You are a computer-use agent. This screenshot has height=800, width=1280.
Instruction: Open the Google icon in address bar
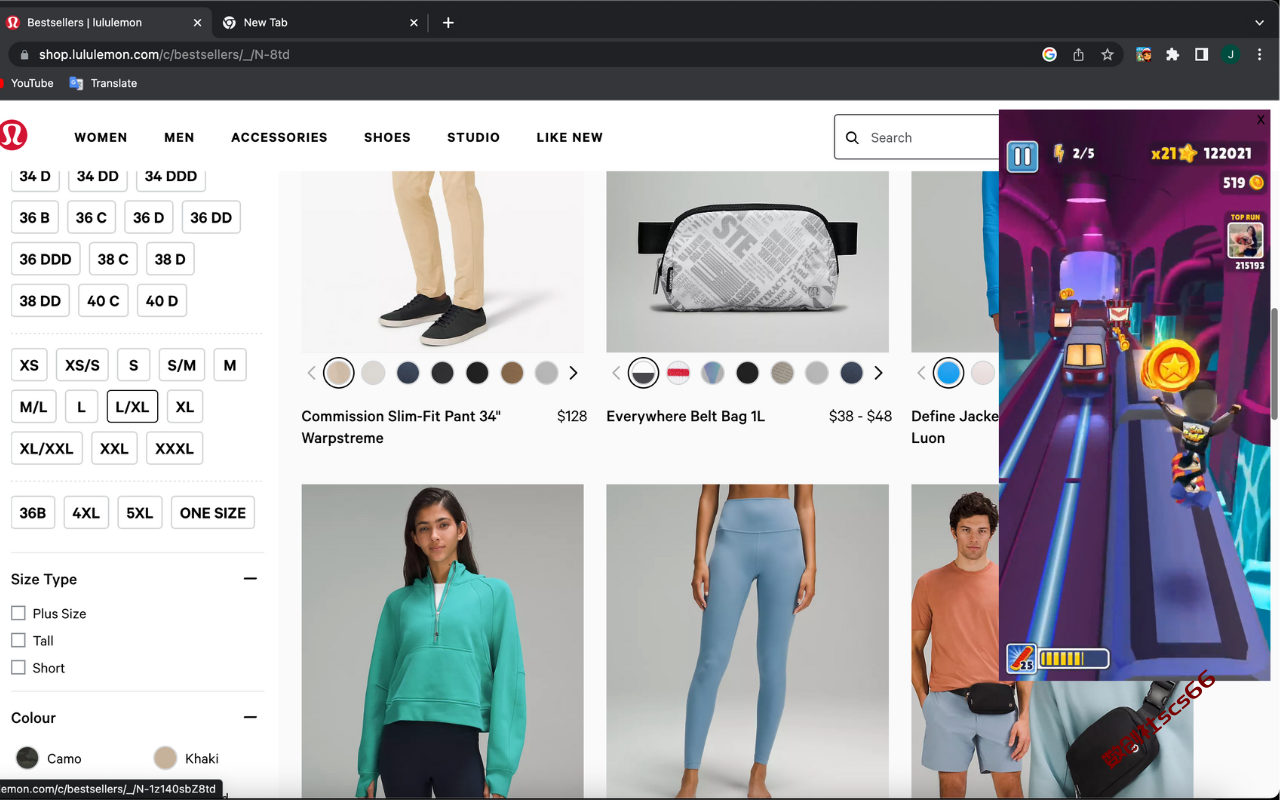(1049, 55)
